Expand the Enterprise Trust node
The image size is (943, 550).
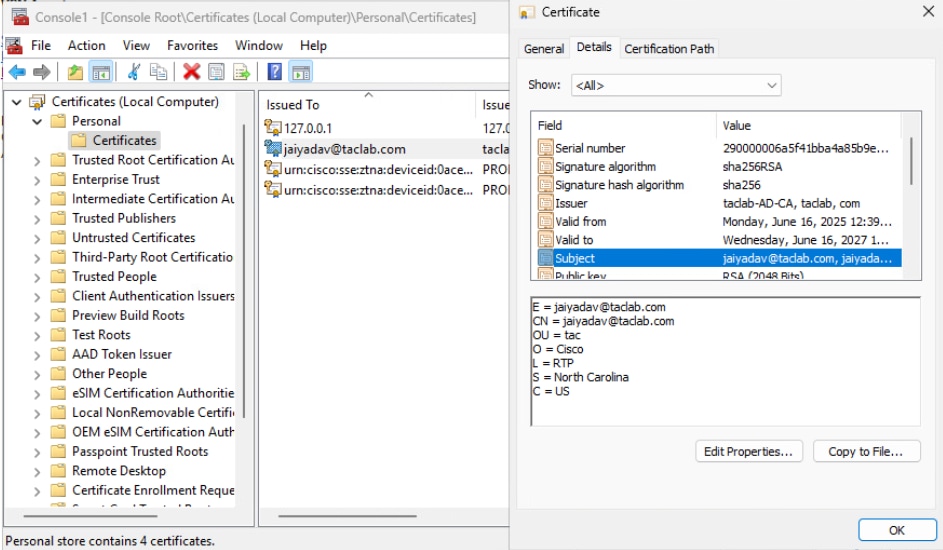[37, 180]
